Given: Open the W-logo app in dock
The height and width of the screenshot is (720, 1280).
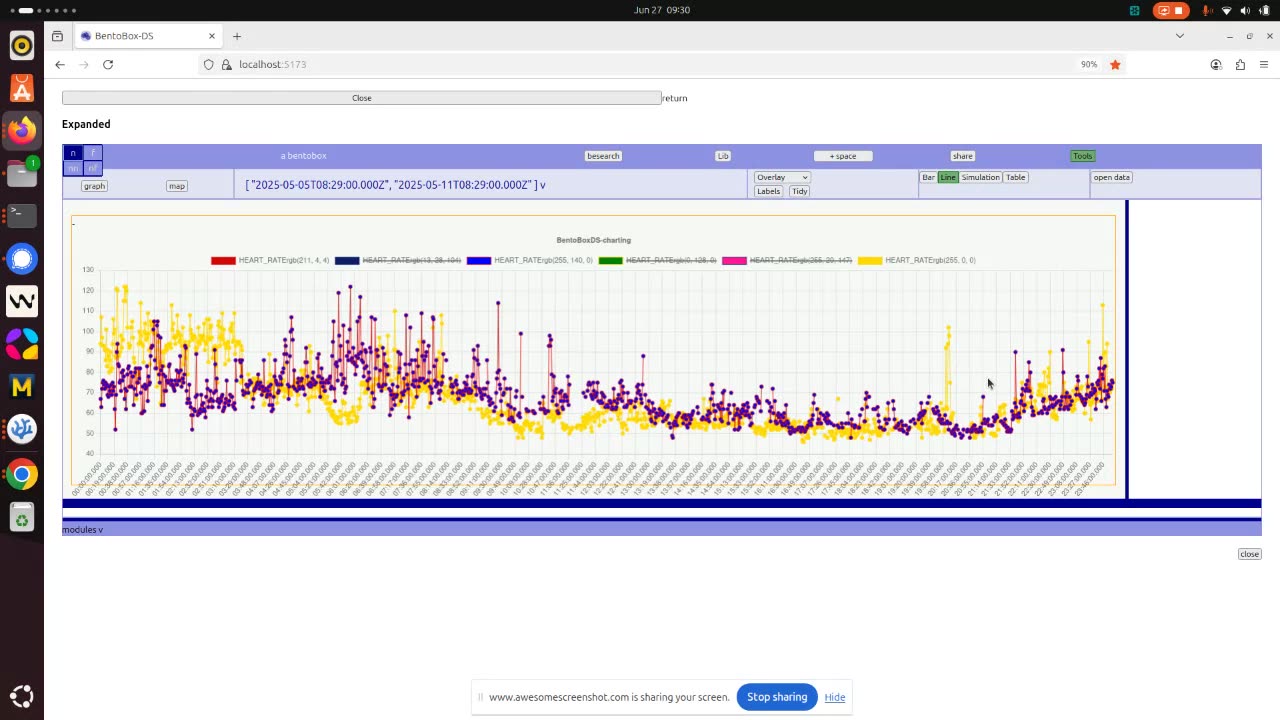Looking at the screenshot, I should (22, 300).
